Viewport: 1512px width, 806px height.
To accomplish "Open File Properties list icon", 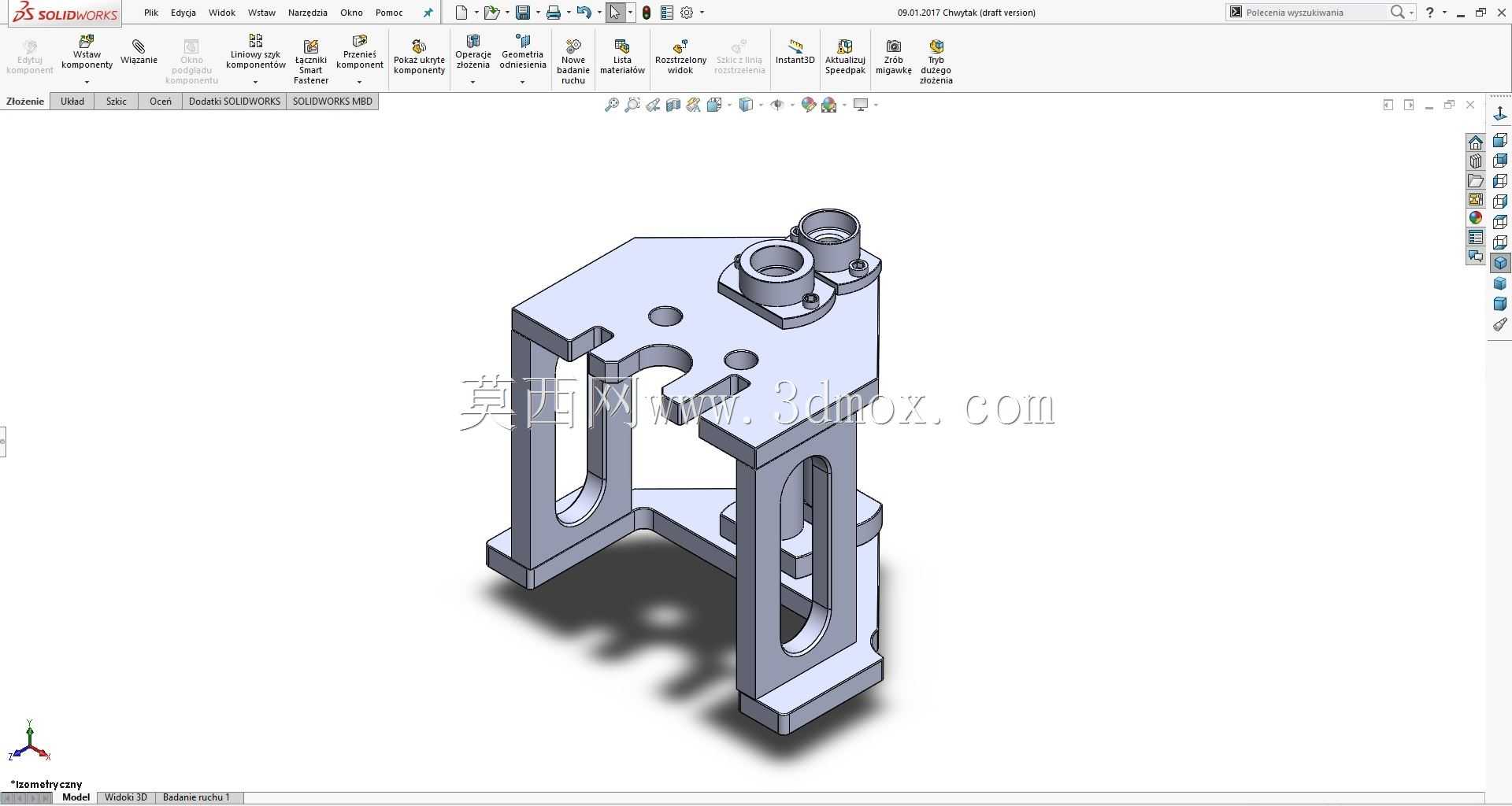I will coord(667,13).
